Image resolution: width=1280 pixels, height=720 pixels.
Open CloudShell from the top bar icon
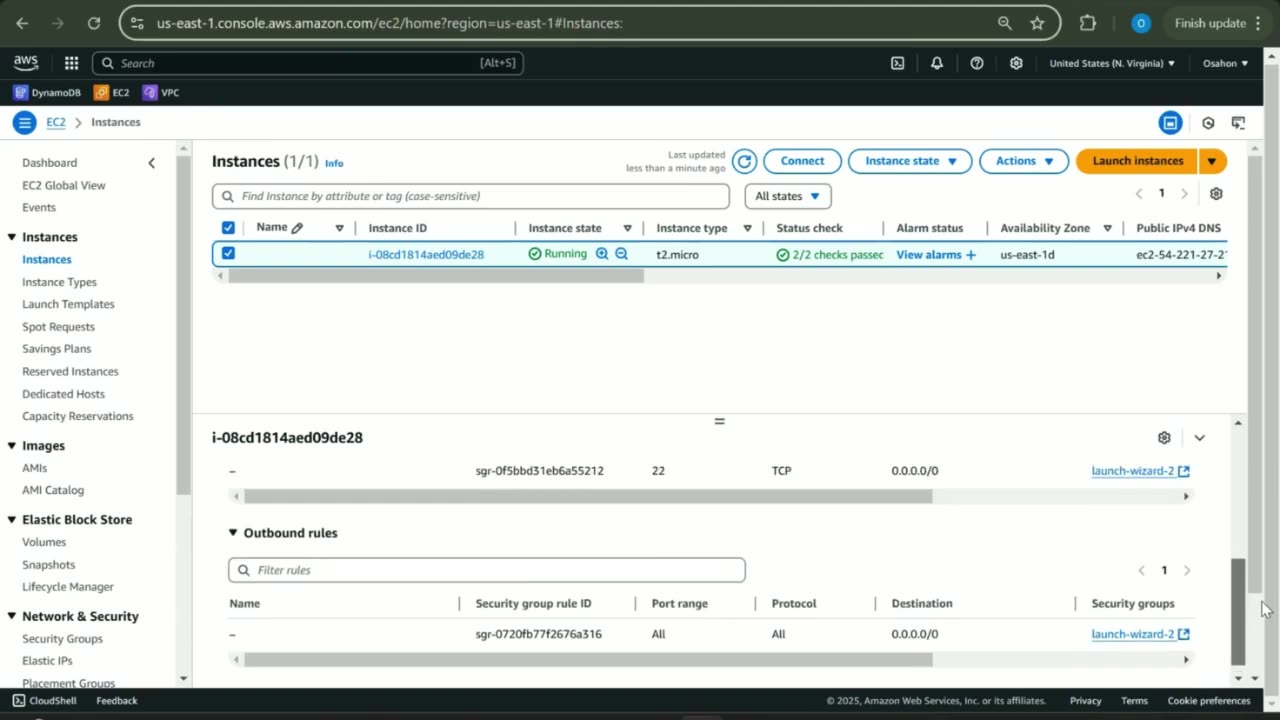pos(898,63)
